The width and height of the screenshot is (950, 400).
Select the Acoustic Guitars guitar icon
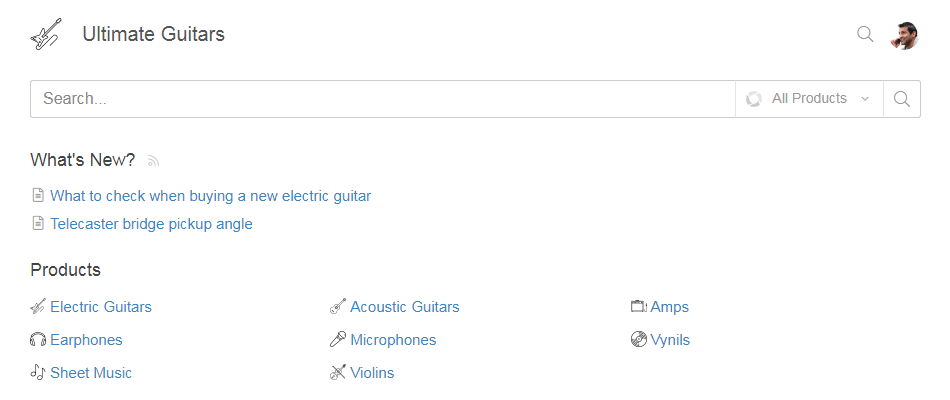337,307
